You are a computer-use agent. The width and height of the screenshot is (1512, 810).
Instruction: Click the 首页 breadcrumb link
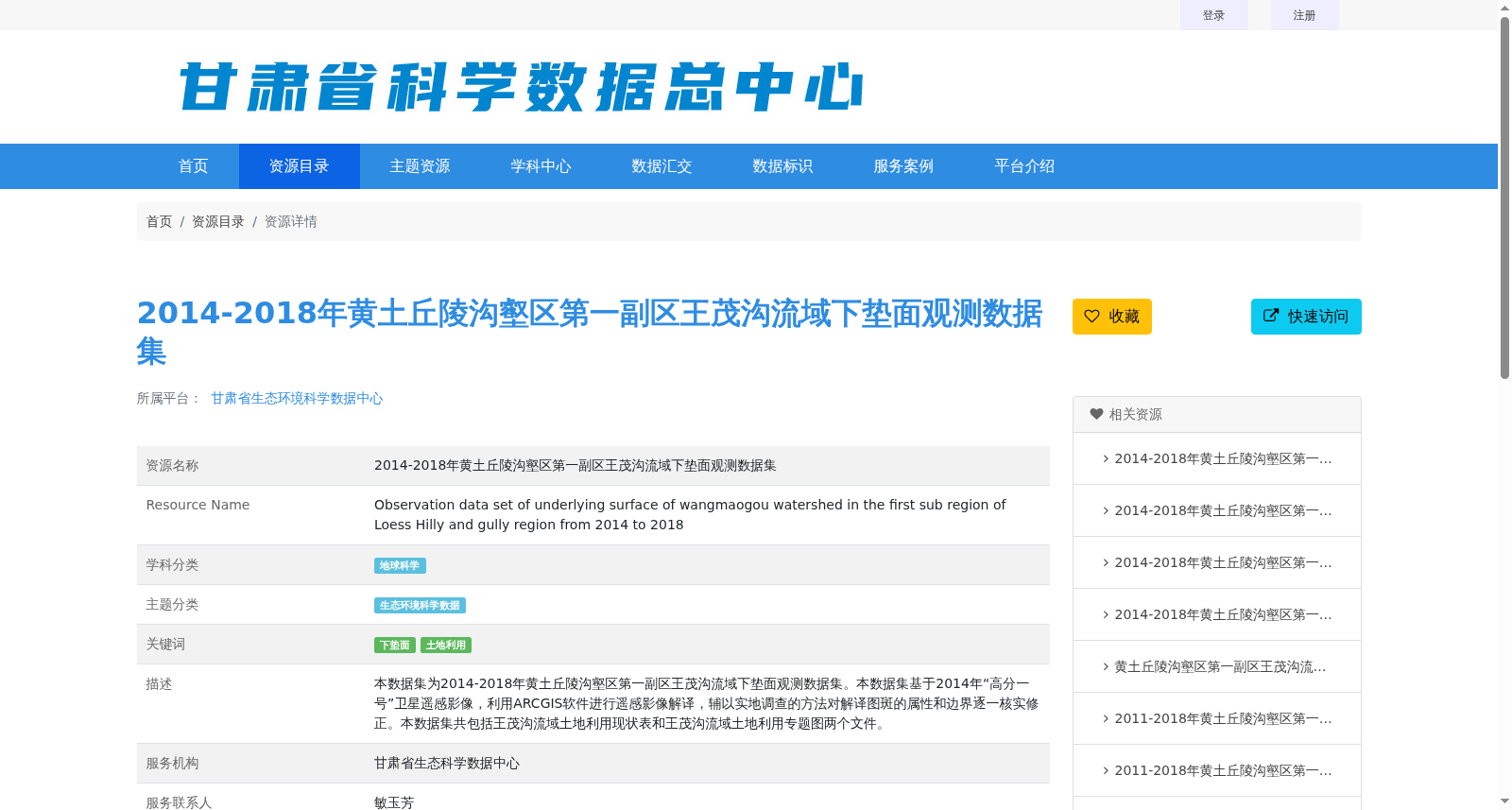159,222
